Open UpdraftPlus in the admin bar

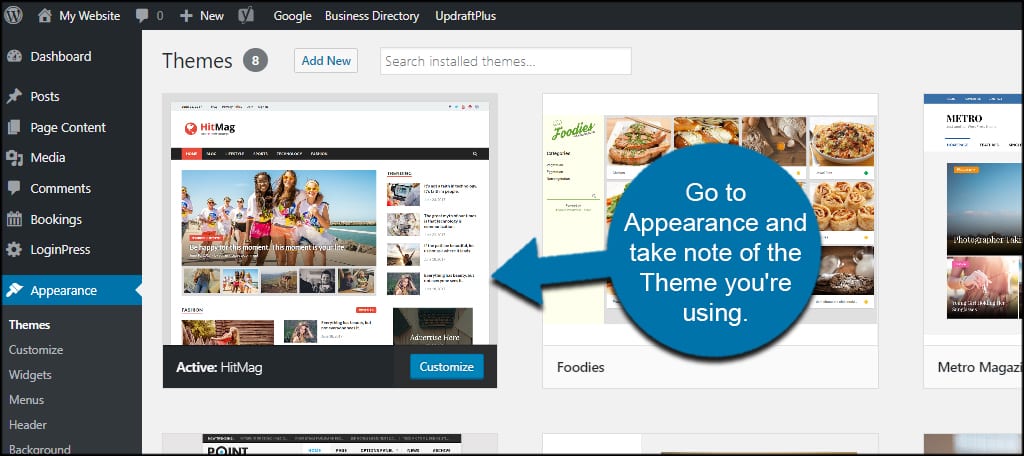466,16
